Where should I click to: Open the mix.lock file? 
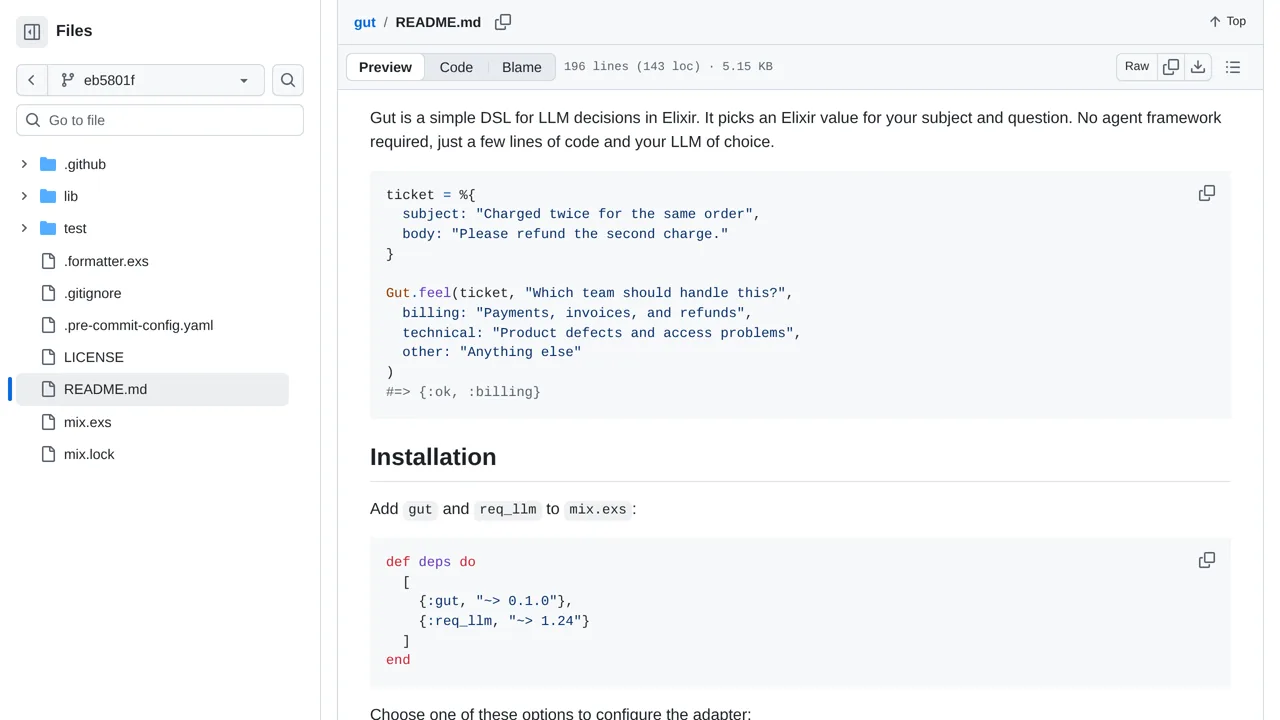click(x=89, y=454)
